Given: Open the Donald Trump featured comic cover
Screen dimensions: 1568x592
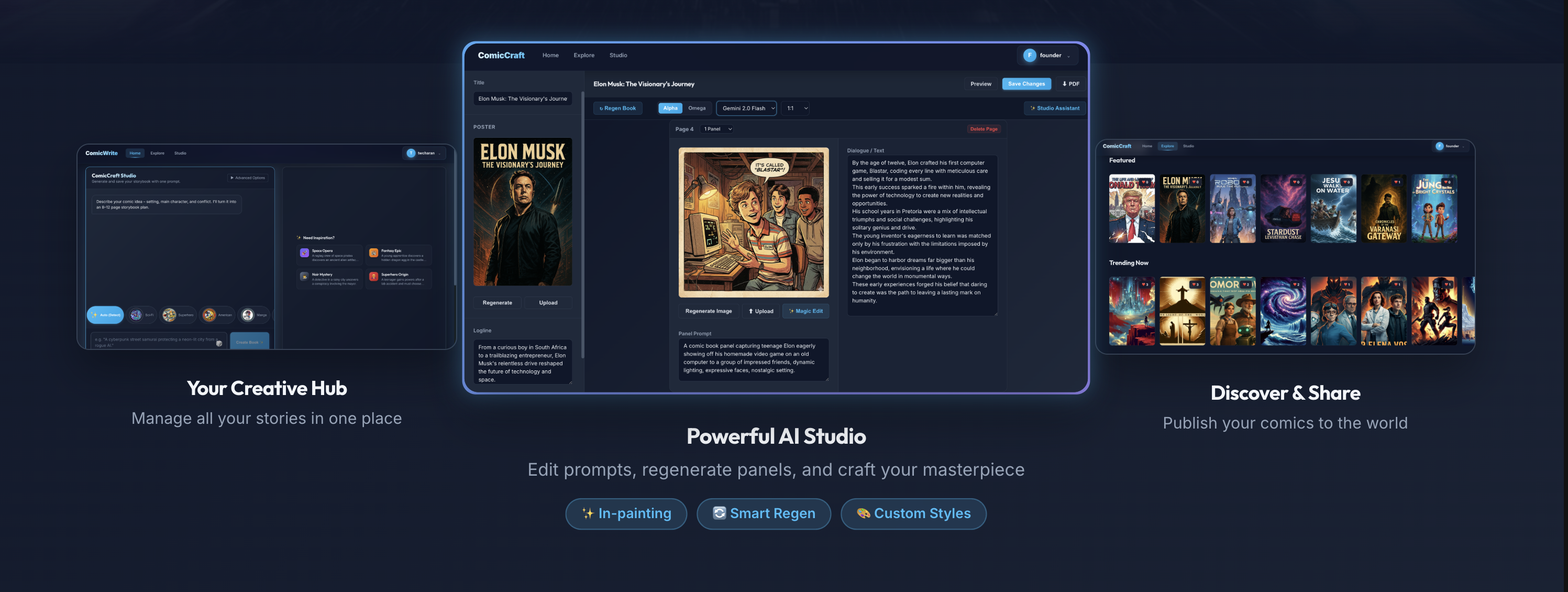Looking at the screenshot, I should coord(1132,209).
